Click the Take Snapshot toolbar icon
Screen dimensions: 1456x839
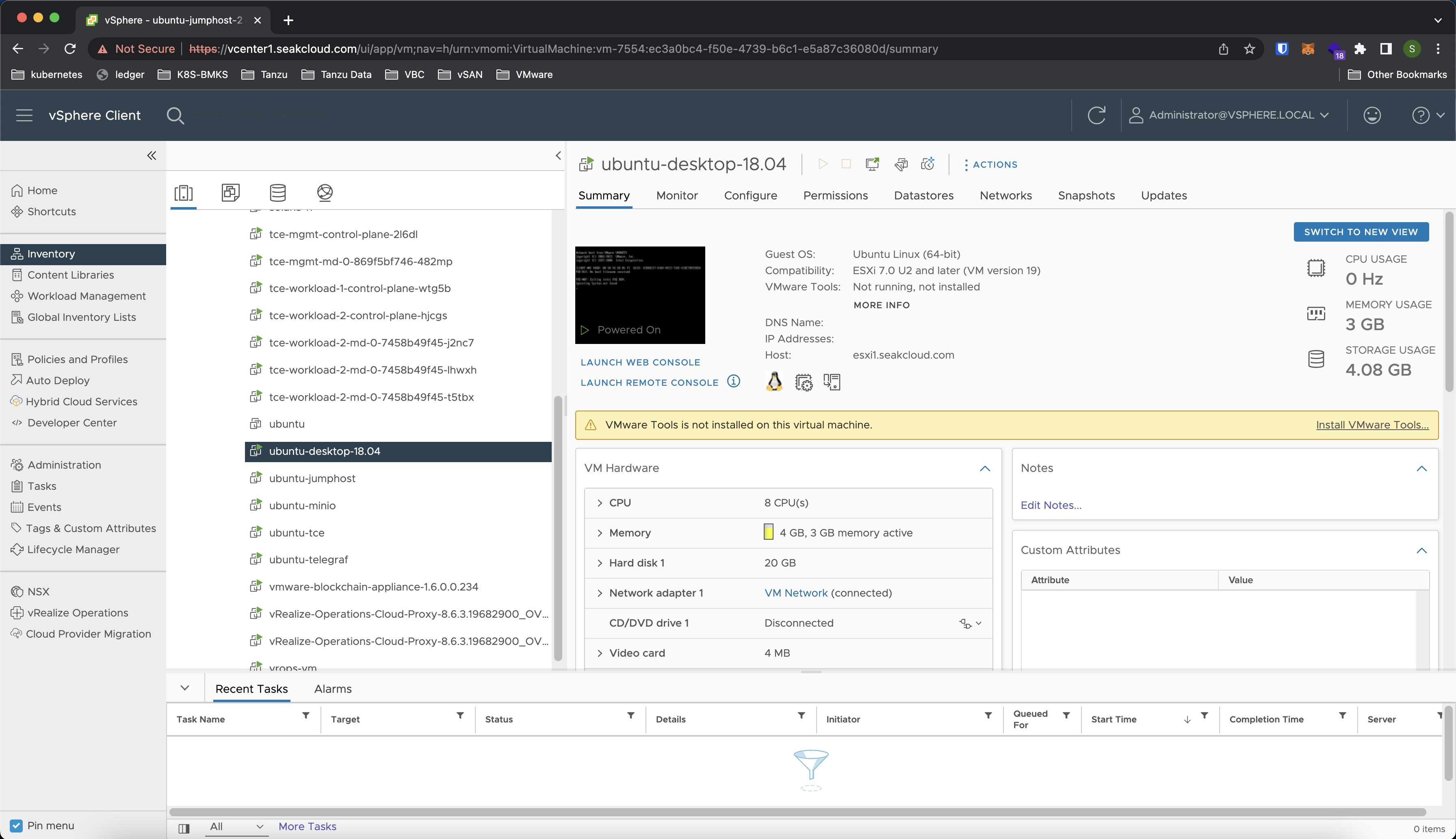tap(928, 164)
